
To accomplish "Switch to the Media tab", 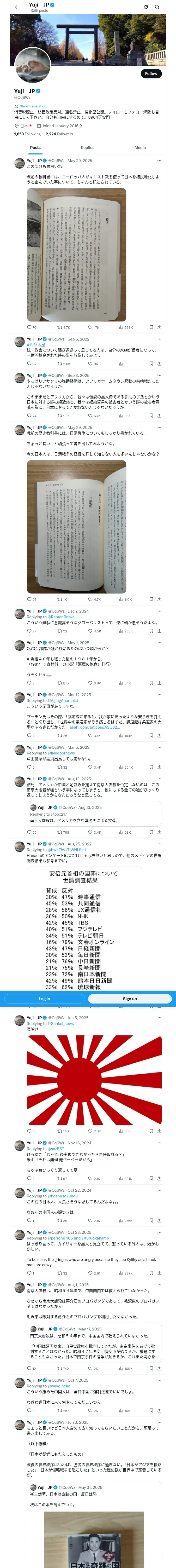I will point(140,147).
